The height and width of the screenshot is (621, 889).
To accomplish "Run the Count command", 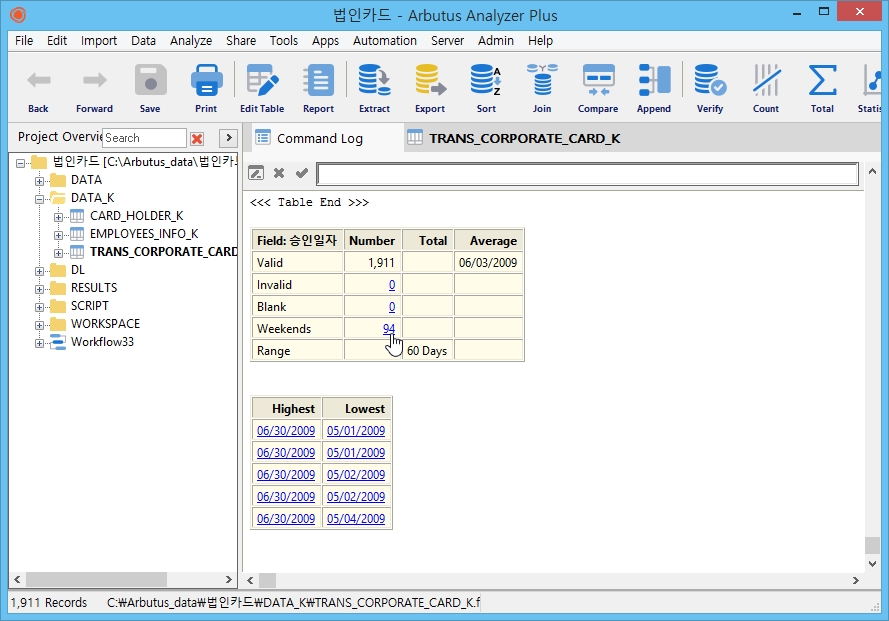I will [x=766, y=88].
